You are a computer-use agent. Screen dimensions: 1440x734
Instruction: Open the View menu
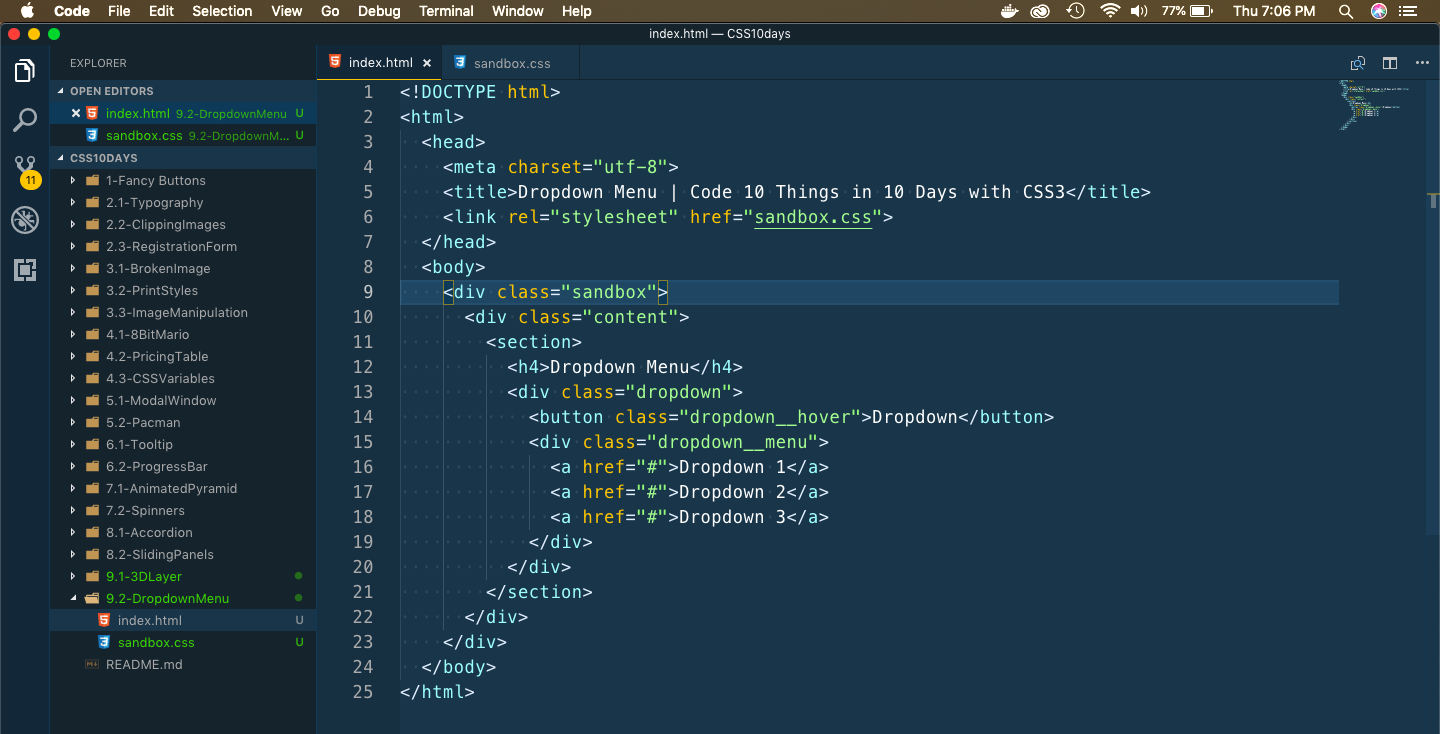point(286,11)
